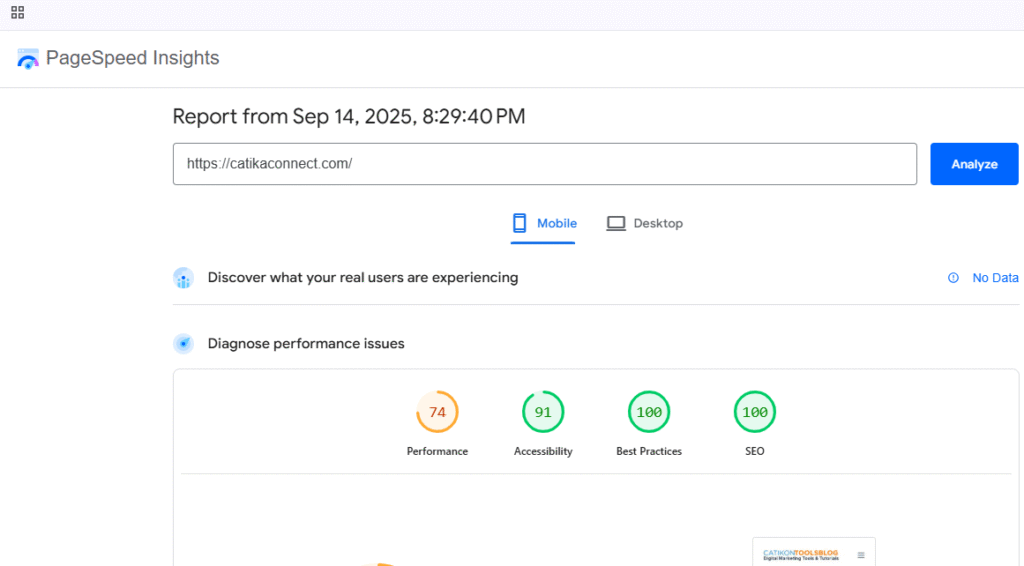Screen dimensions: 1024x566
Task: Click the info icon beside No Data
Action: pyautogui.click(x=953, y=278)
